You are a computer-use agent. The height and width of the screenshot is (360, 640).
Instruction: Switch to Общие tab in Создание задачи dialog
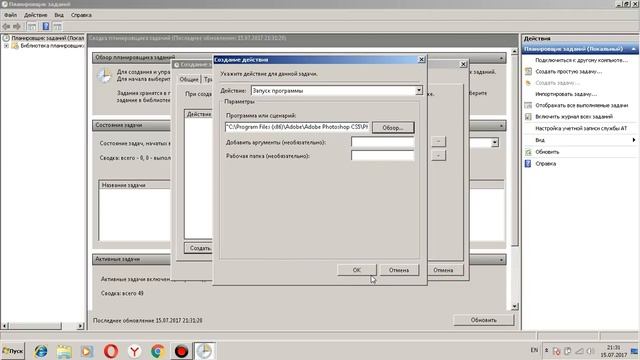tap(189, 79)
